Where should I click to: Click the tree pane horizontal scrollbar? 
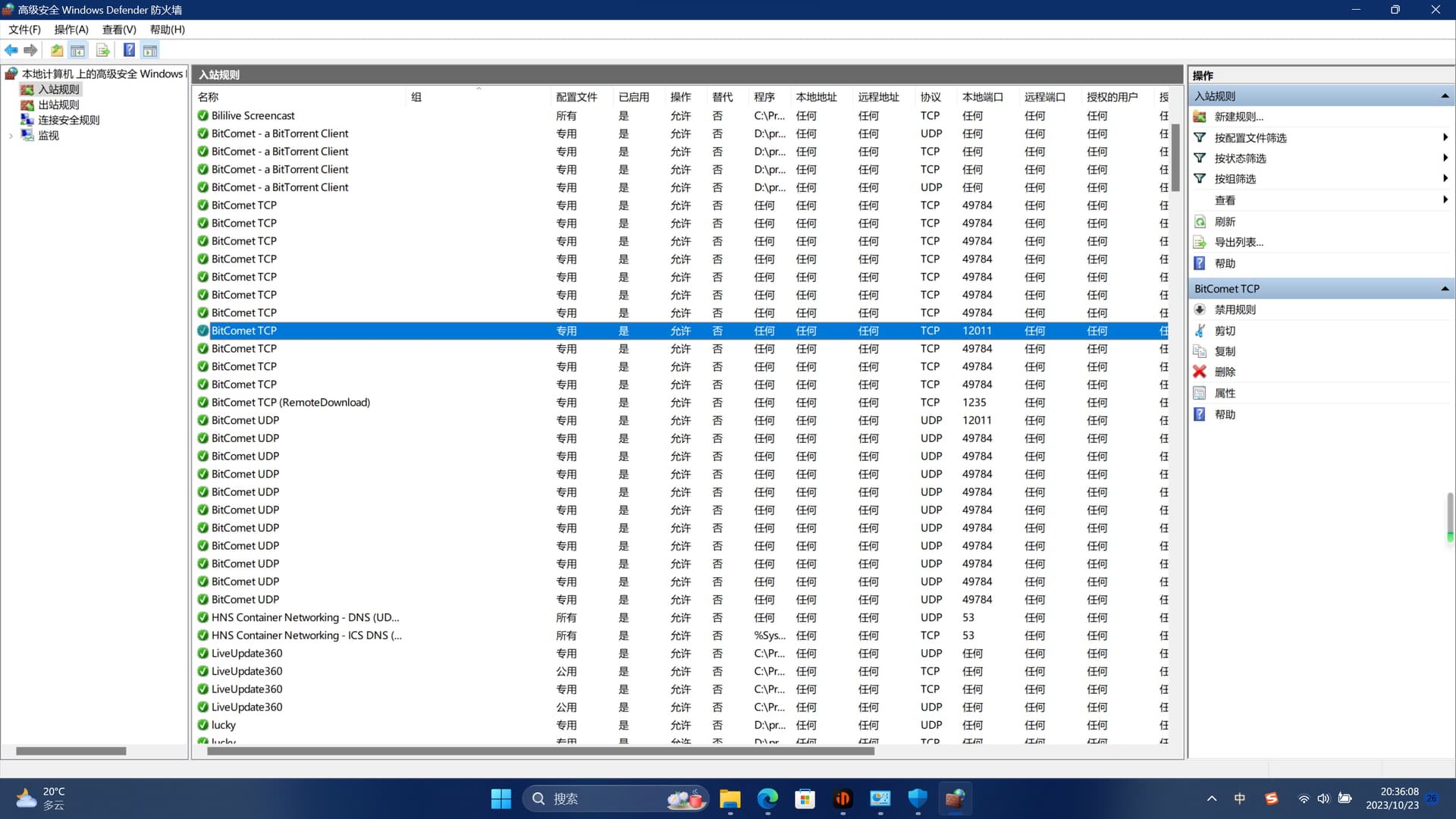point(71,751)
